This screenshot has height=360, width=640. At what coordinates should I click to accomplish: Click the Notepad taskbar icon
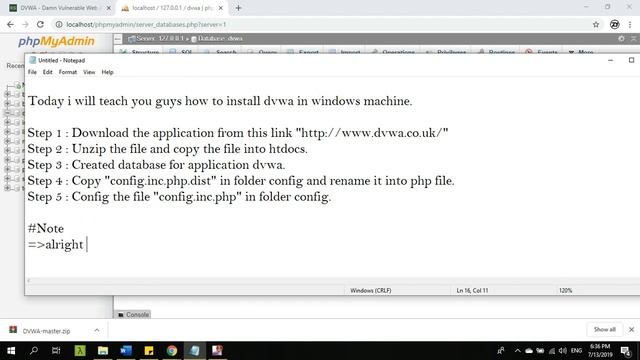pos(195,351)
